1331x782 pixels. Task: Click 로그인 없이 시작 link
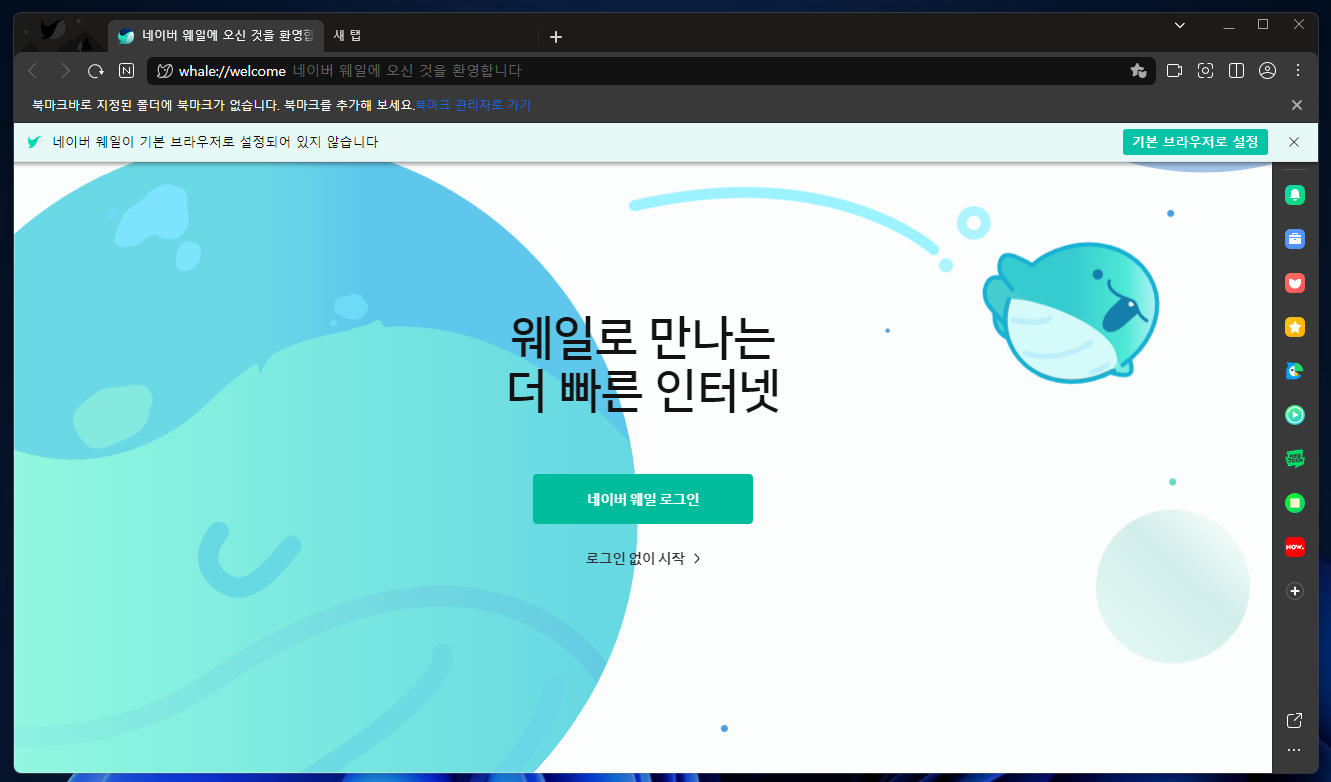pyautogui.click(x=643, y=559)
